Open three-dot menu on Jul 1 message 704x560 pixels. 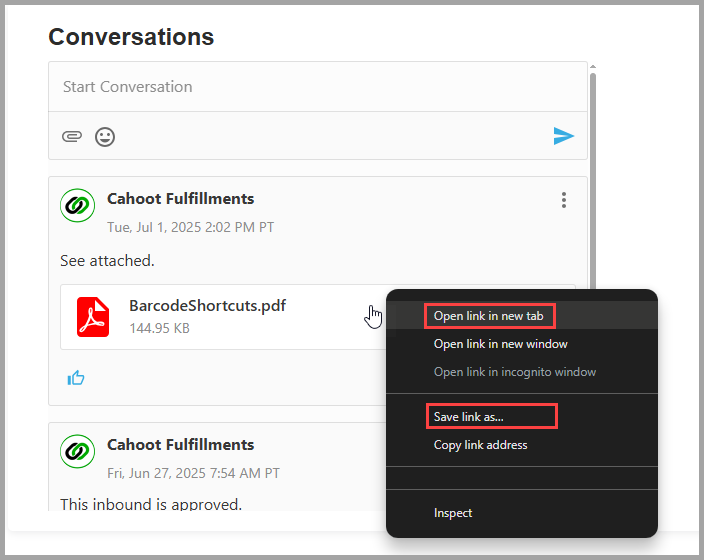(x=563, y=200)
